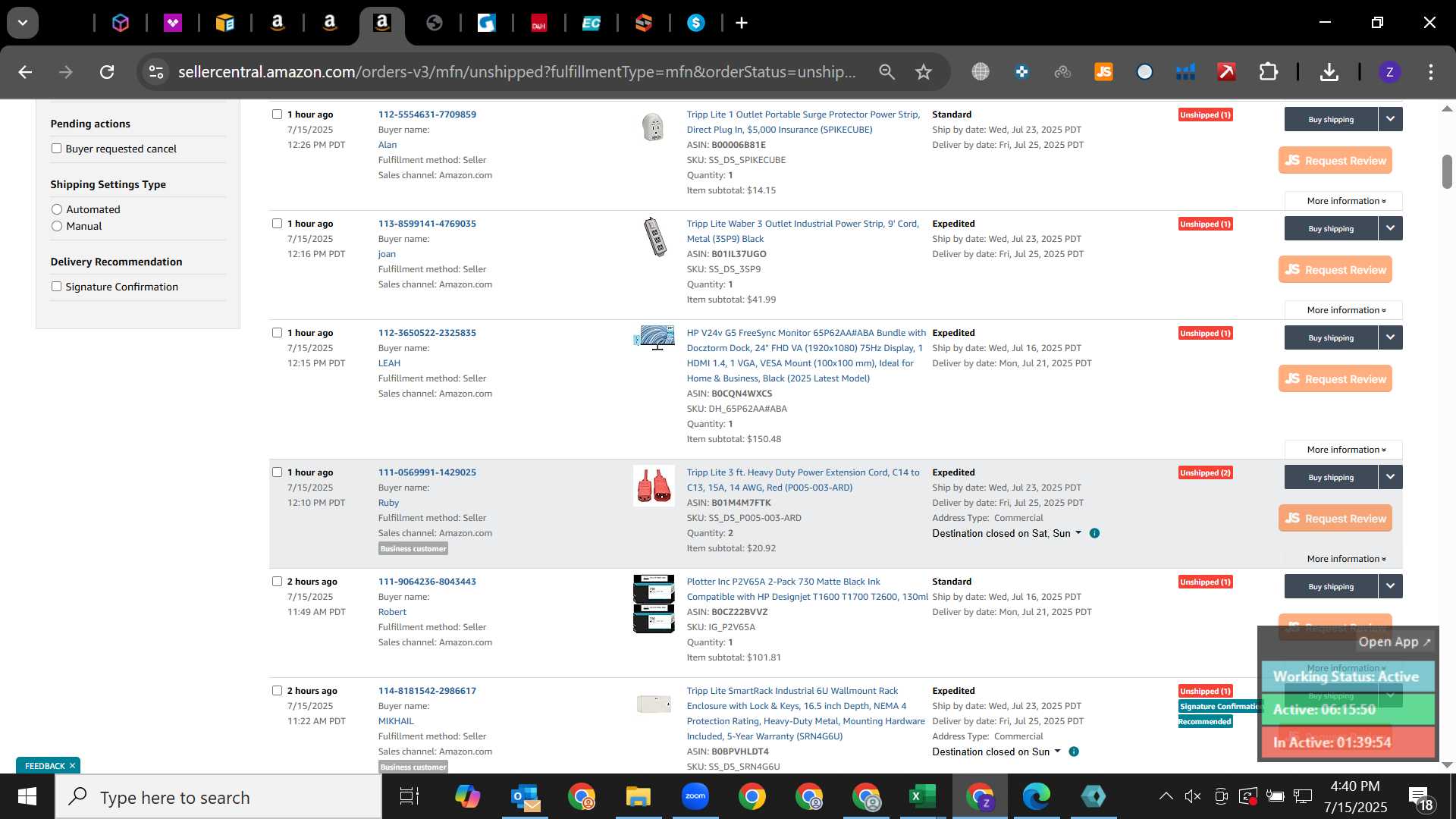Open Excel from the taskbar
1456x819 pixels.
[922, 797]
